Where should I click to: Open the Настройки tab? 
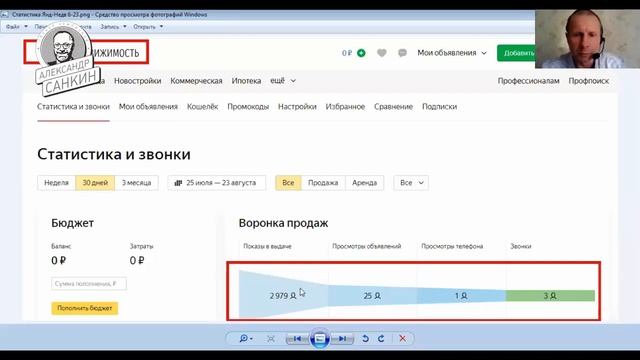pos(297,107)
